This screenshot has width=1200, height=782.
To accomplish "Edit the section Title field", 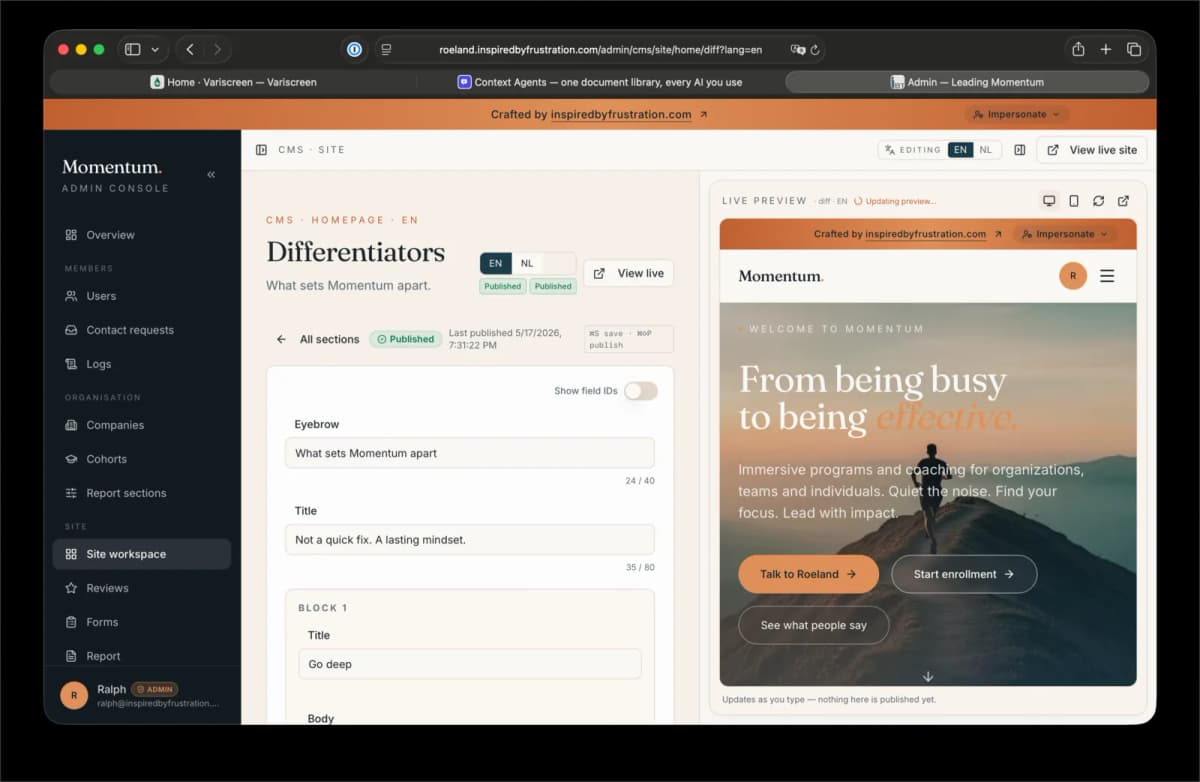I will [x=470, y=540].
